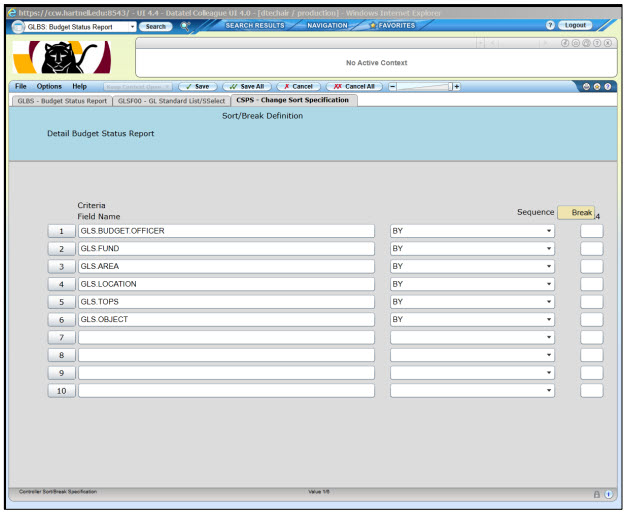The image size is (626, 513).
Task: Click the help question mark icon beside Logout
Action: pos(550,25)
